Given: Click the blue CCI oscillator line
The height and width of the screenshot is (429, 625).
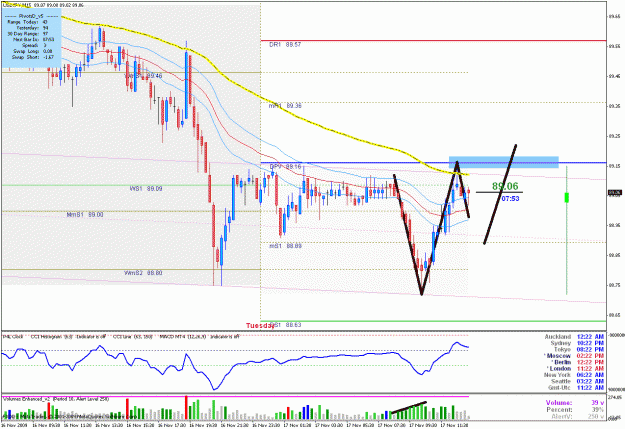Looking at the screenshot, I should click(x=235, y=359).
